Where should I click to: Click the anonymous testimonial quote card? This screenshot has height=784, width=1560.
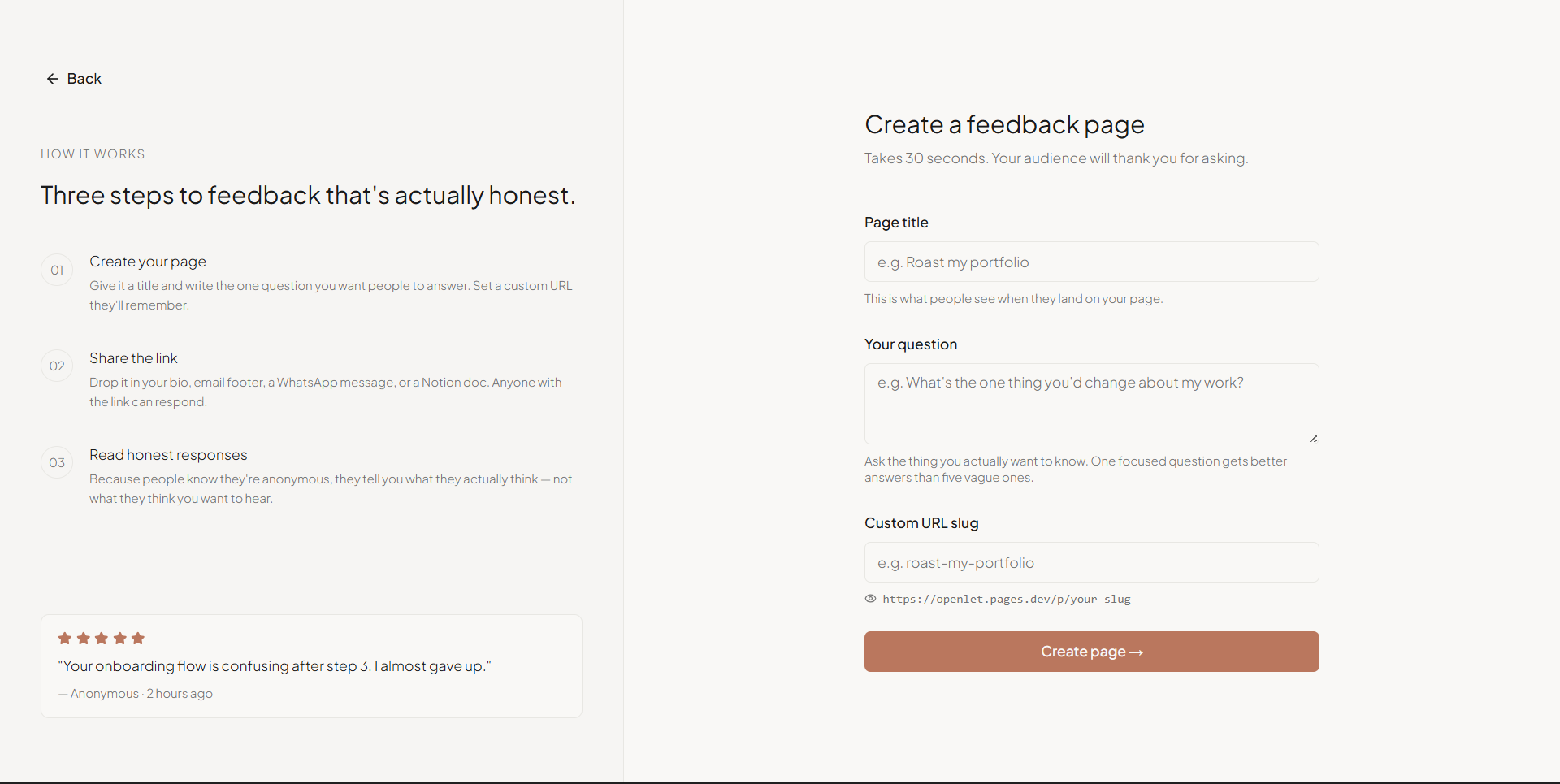[x=311, y=665]
